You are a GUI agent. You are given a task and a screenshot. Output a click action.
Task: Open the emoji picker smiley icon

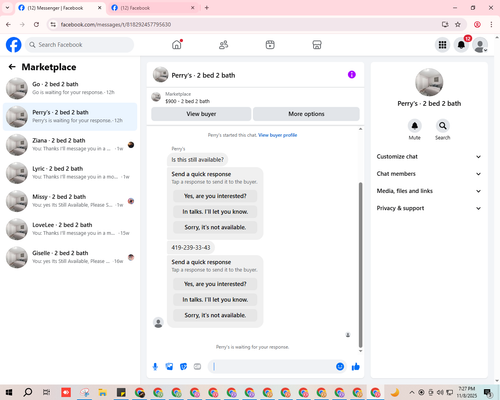pos(340,367)
